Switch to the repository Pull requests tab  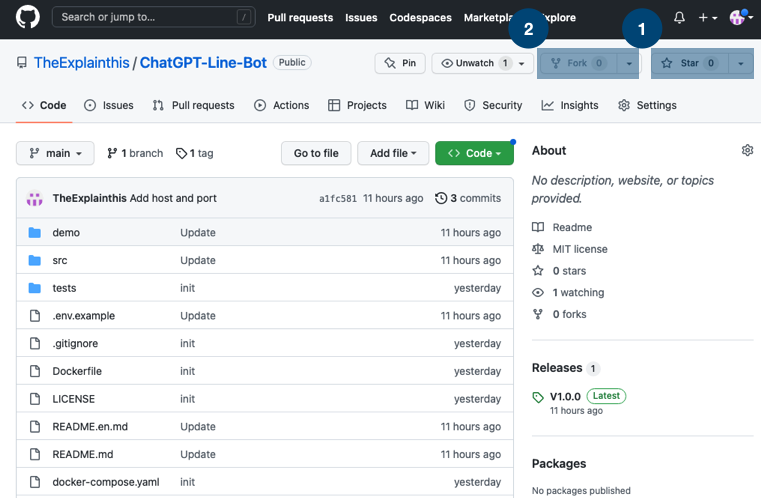tap(193, 105)
